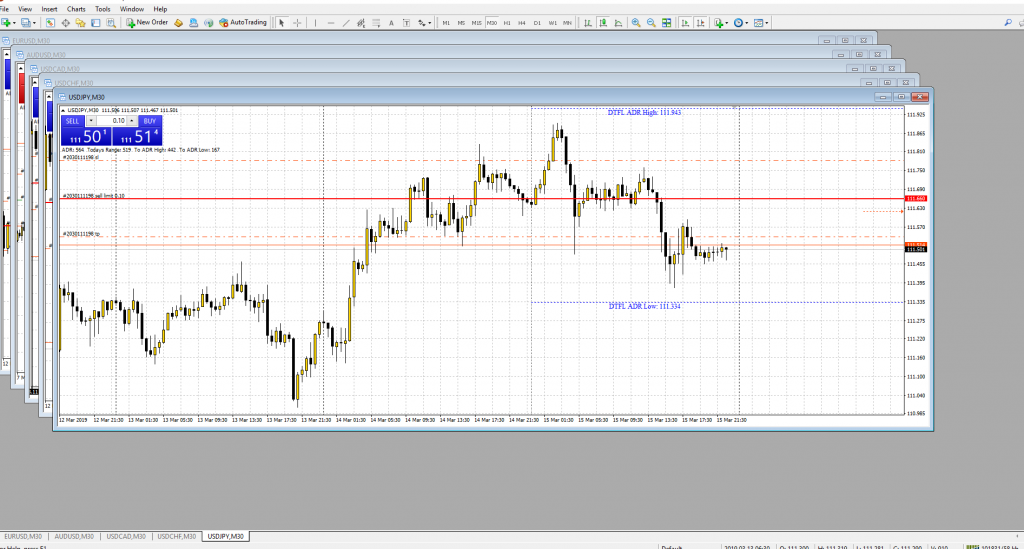The image size is (1024, 549).
Task: Click the MQL5 community person icon
Action: click(193, 23)
